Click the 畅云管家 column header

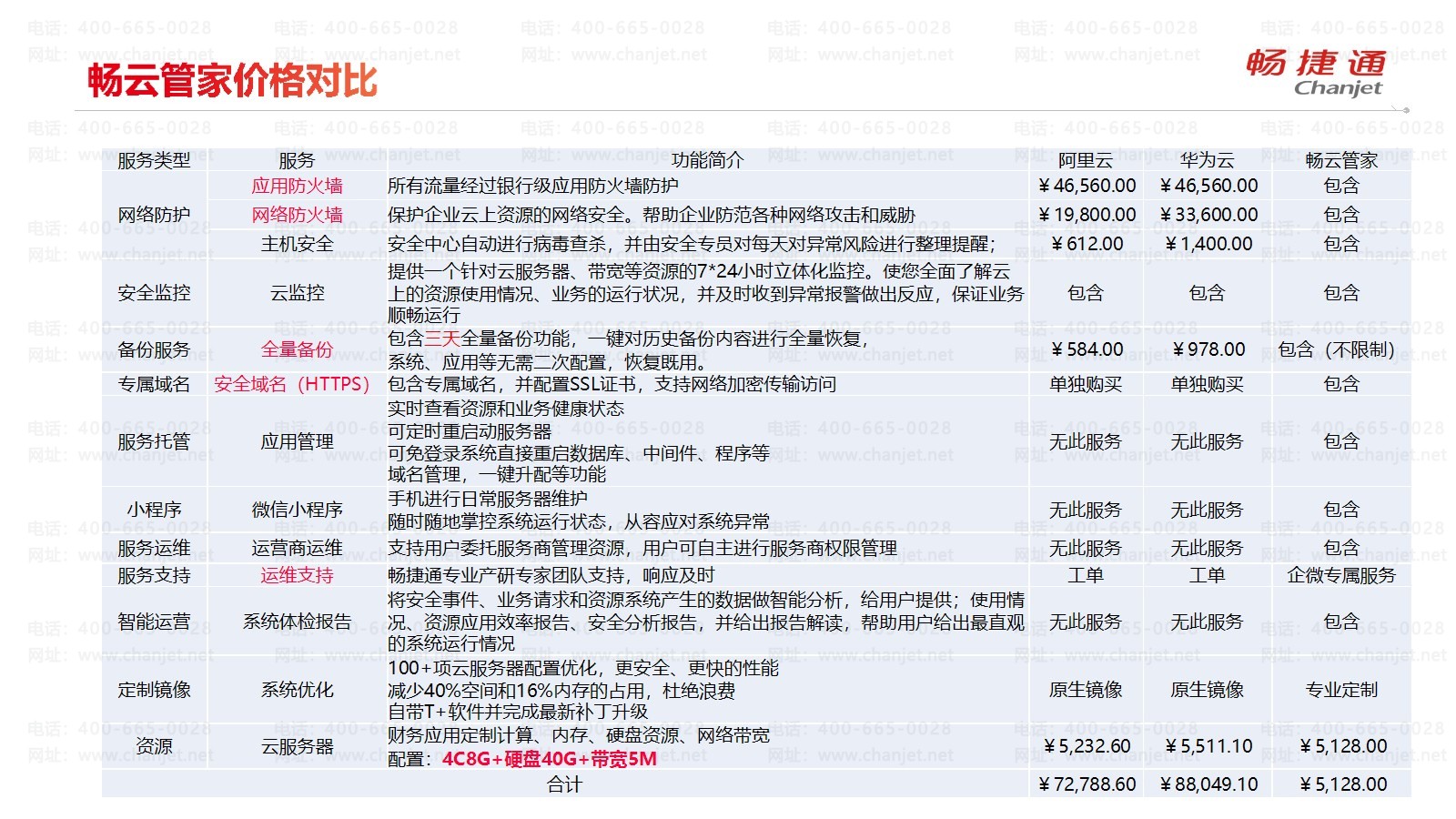1341,161
